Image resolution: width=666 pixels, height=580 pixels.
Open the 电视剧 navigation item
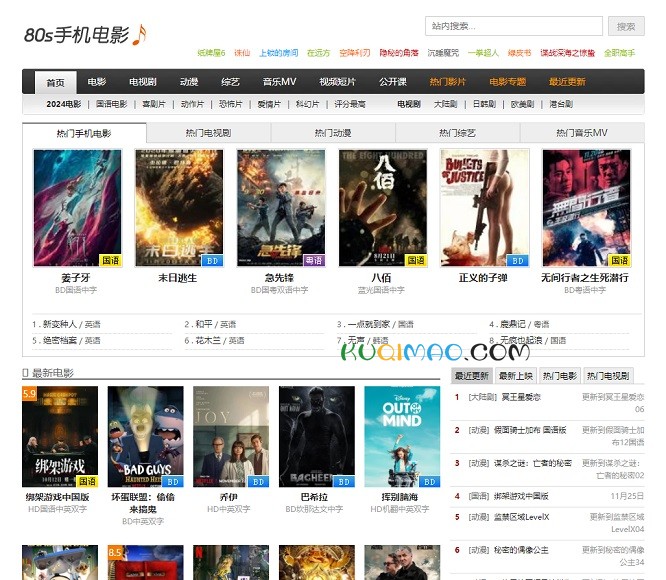pos(143,82)
